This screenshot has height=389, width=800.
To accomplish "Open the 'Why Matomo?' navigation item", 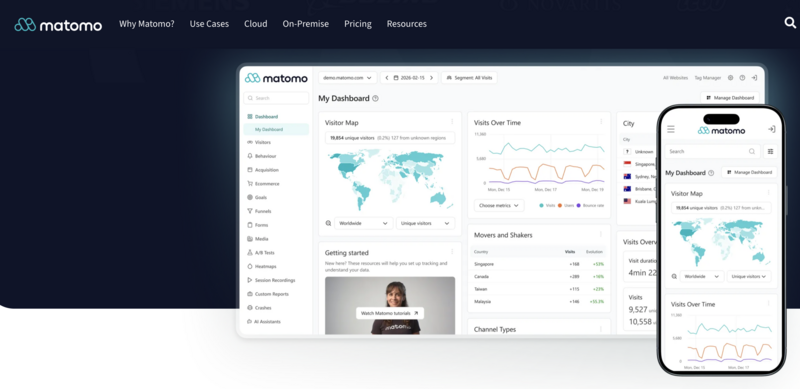I will [146, 23].
